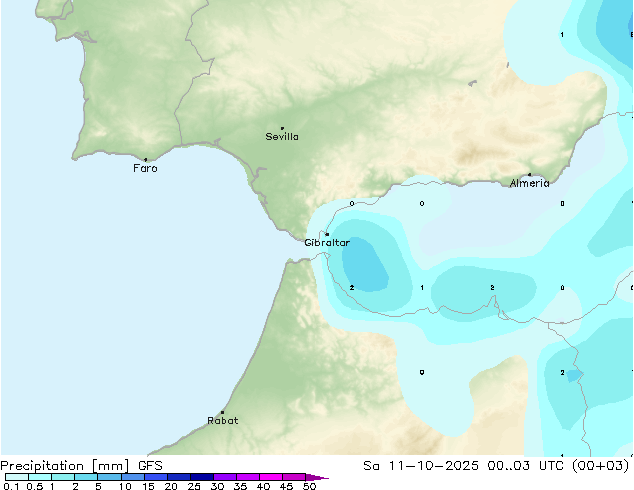
Task: Click the Sevilla city label
Action: pos(282,137)
